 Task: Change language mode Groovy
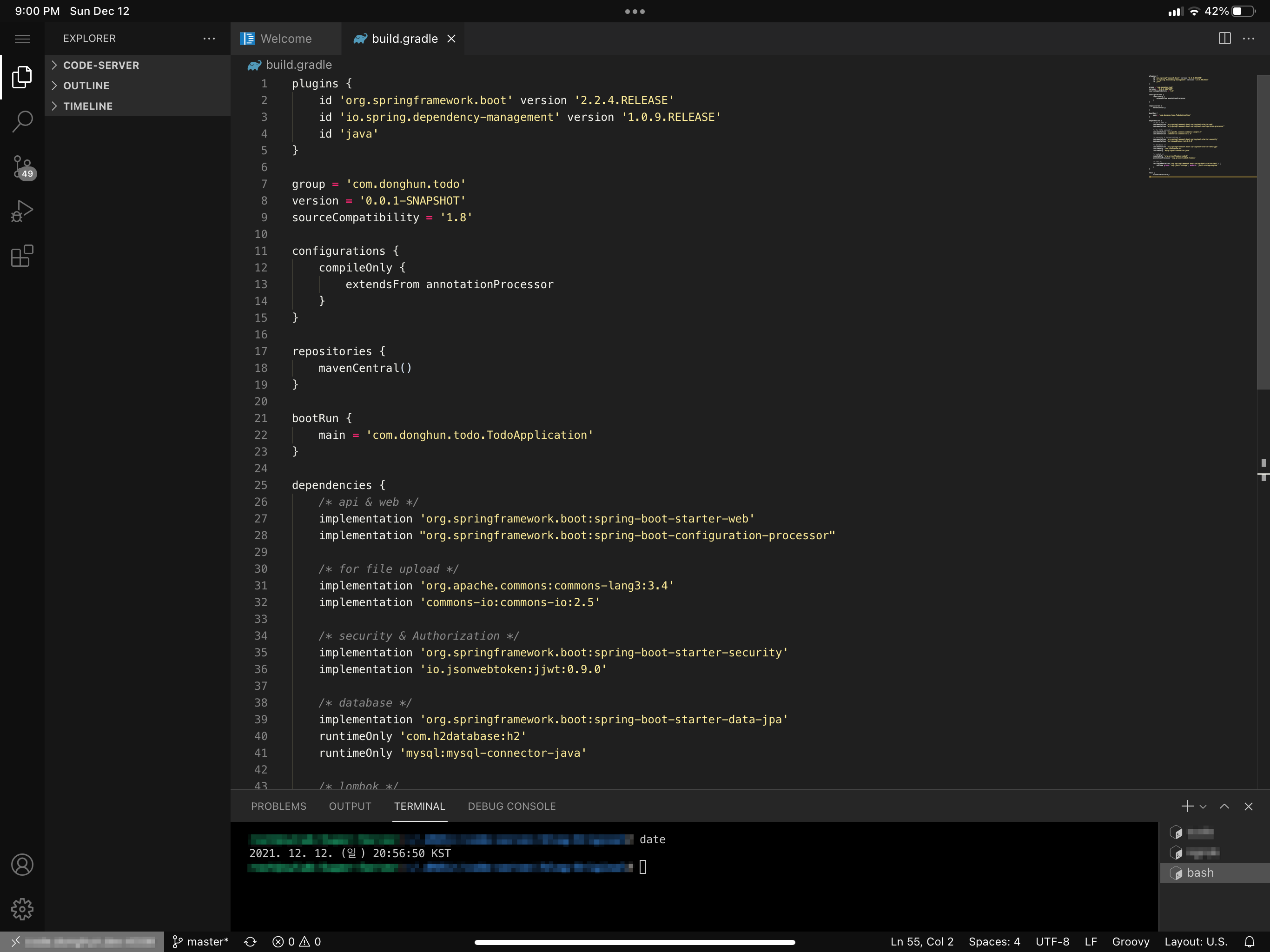pyautogui.click(x=1131, y=942)
